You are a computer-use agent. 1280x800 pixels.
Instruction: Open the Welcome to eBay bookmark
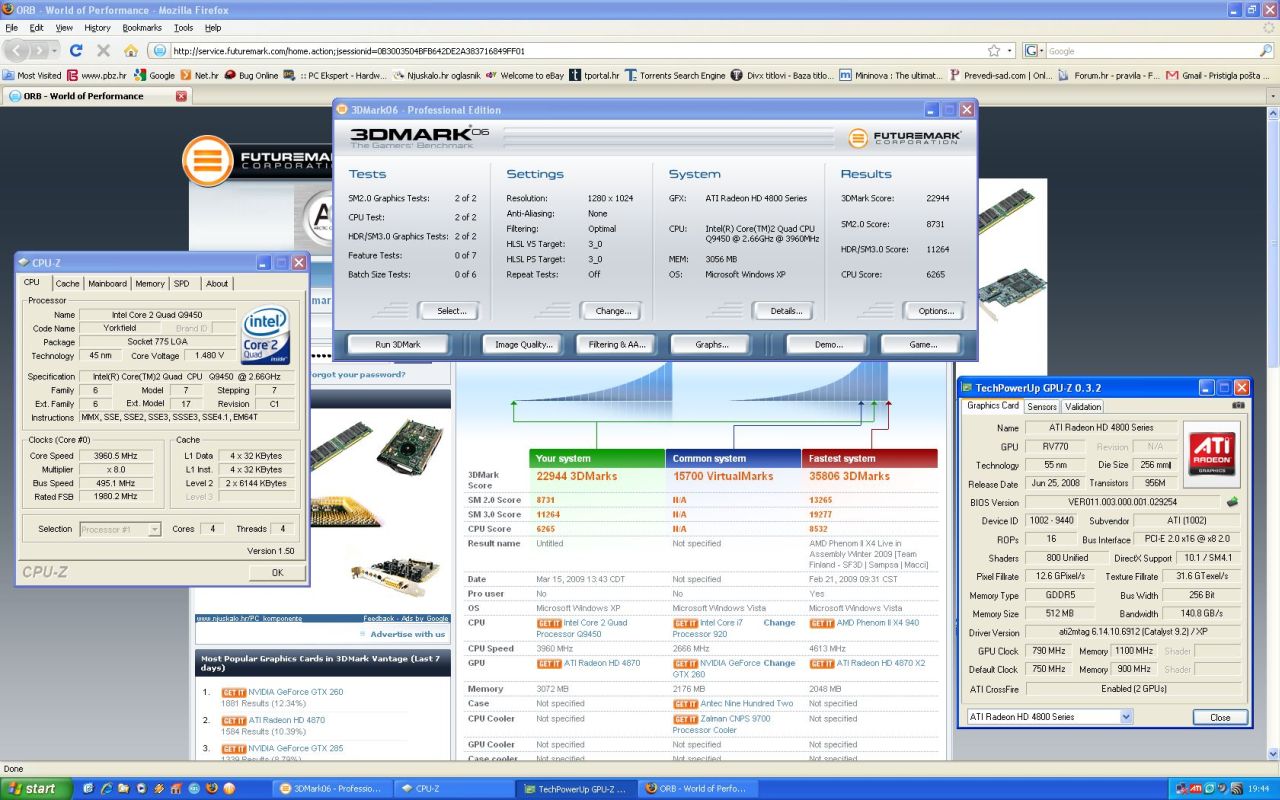(x=524, y=75)
